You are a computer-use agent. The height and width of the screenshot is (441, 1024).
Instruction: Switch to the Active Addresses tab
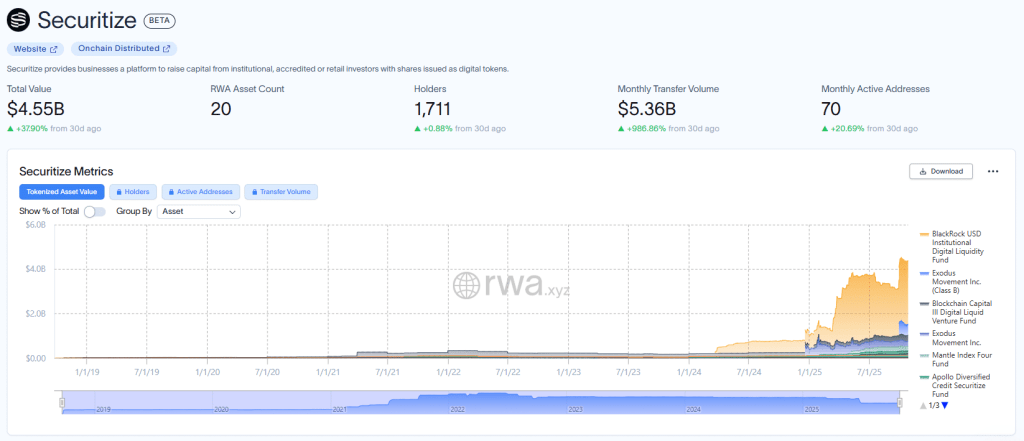201,192
